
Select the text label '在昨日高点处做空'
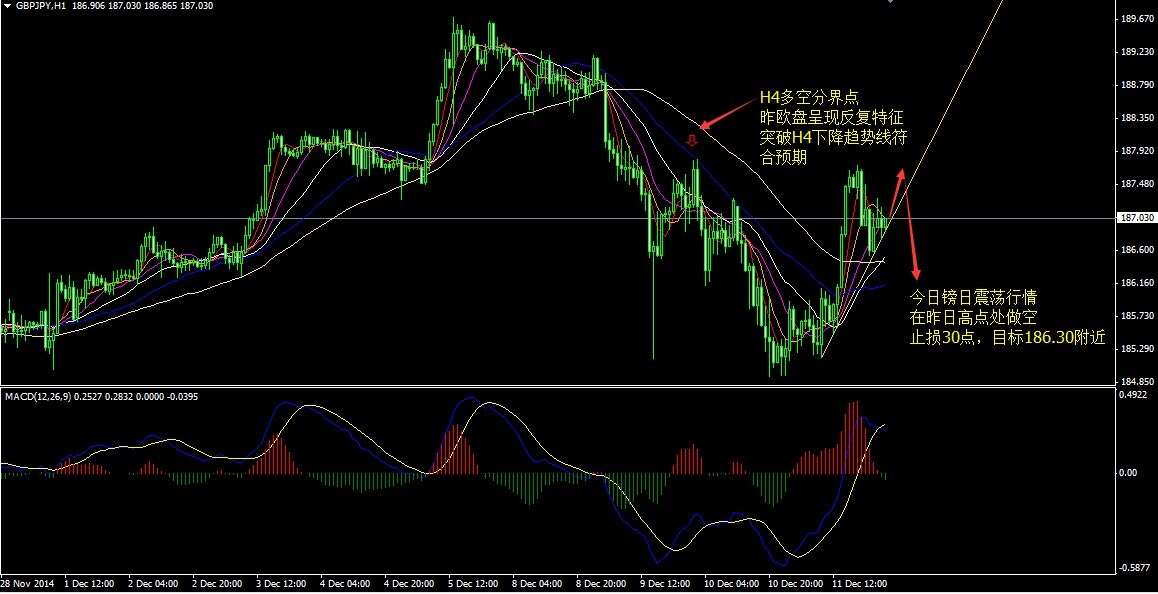point(973,318)
